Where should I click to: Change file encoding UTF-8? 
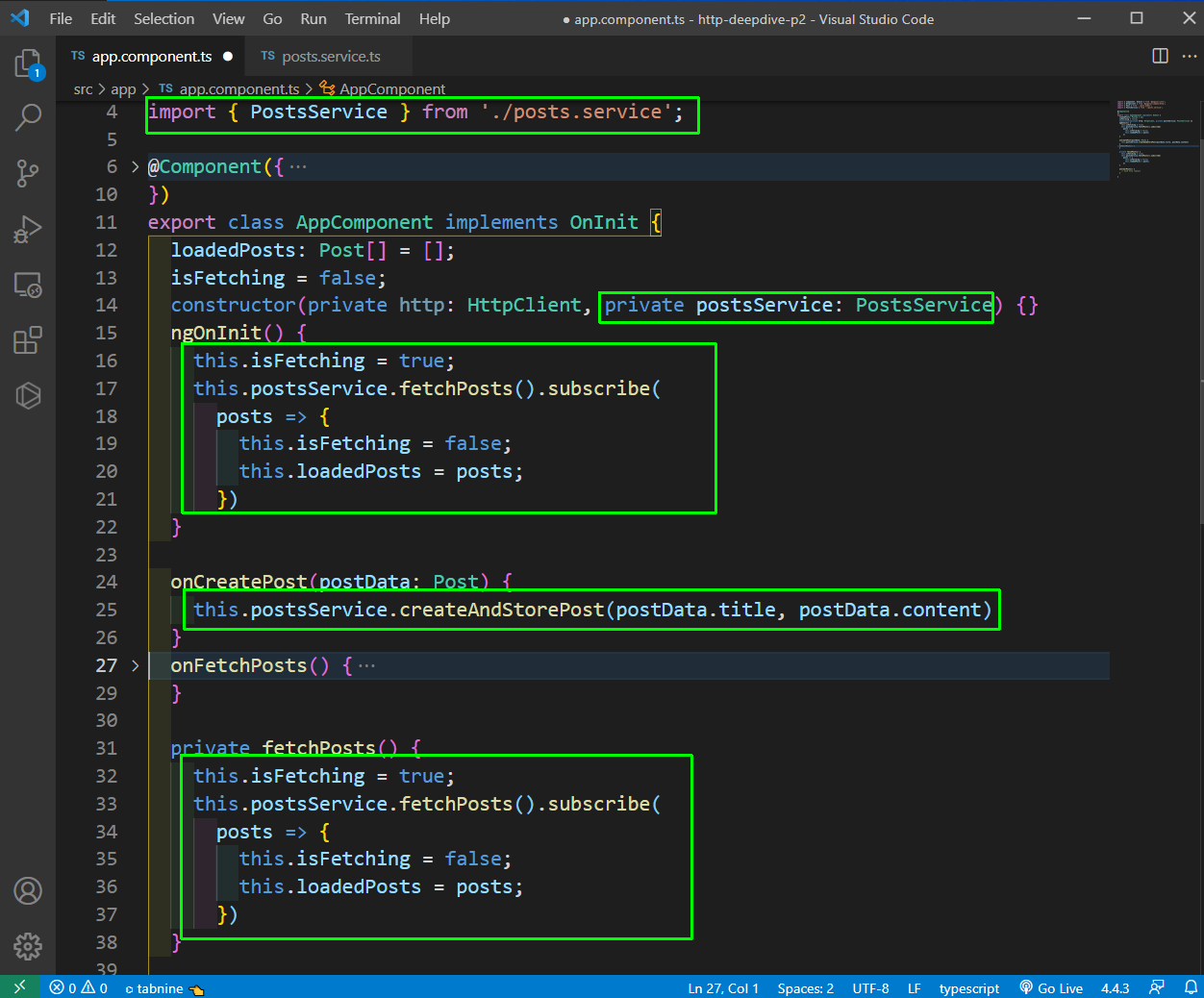click(x=870, y=987)
